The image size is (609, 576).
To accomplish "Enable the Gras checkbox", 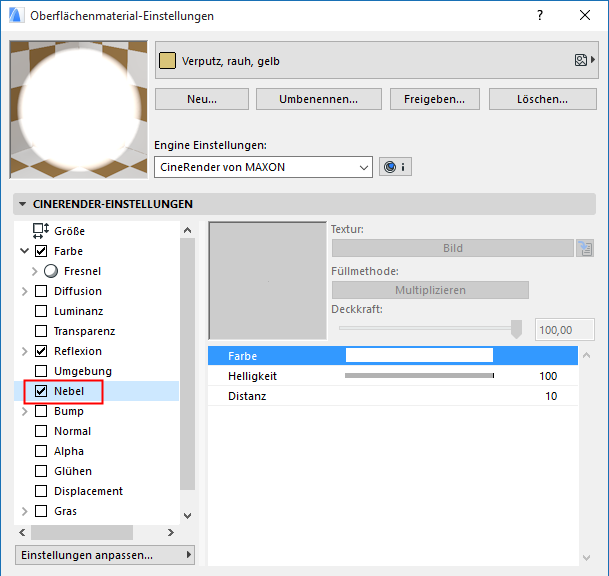I will (41, 511).
